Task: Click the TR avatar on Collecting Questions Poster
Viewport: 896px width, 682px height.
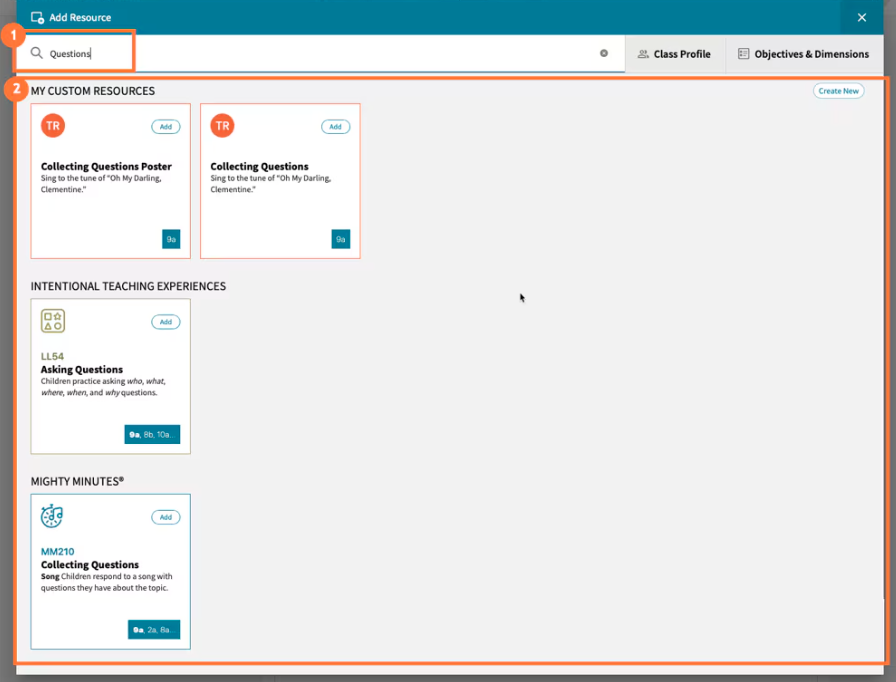Action: click(52, 126)
